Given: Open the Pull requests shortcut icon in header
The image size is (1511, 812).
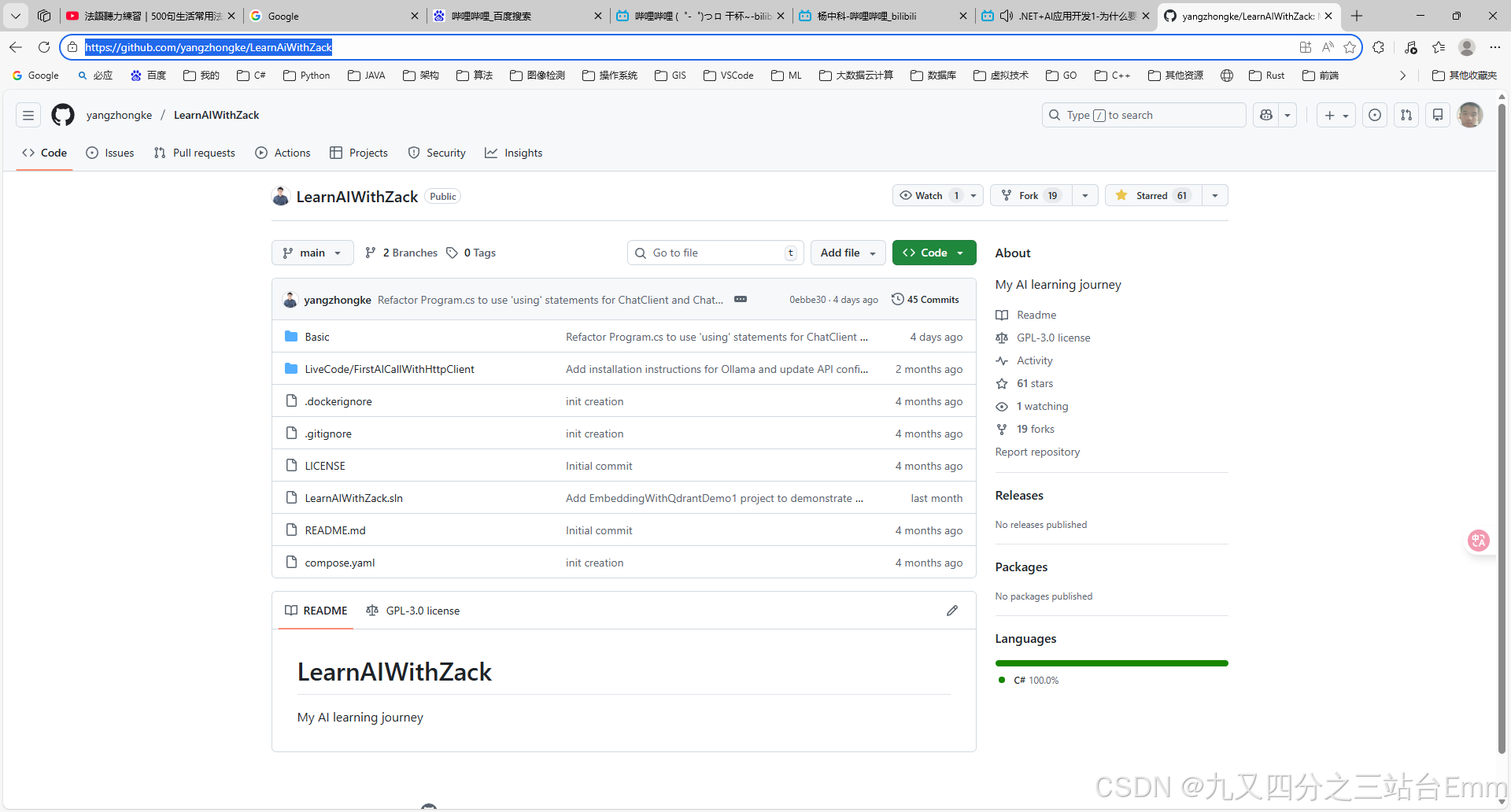Looking at the screenshot, I should coord(1406,115).
